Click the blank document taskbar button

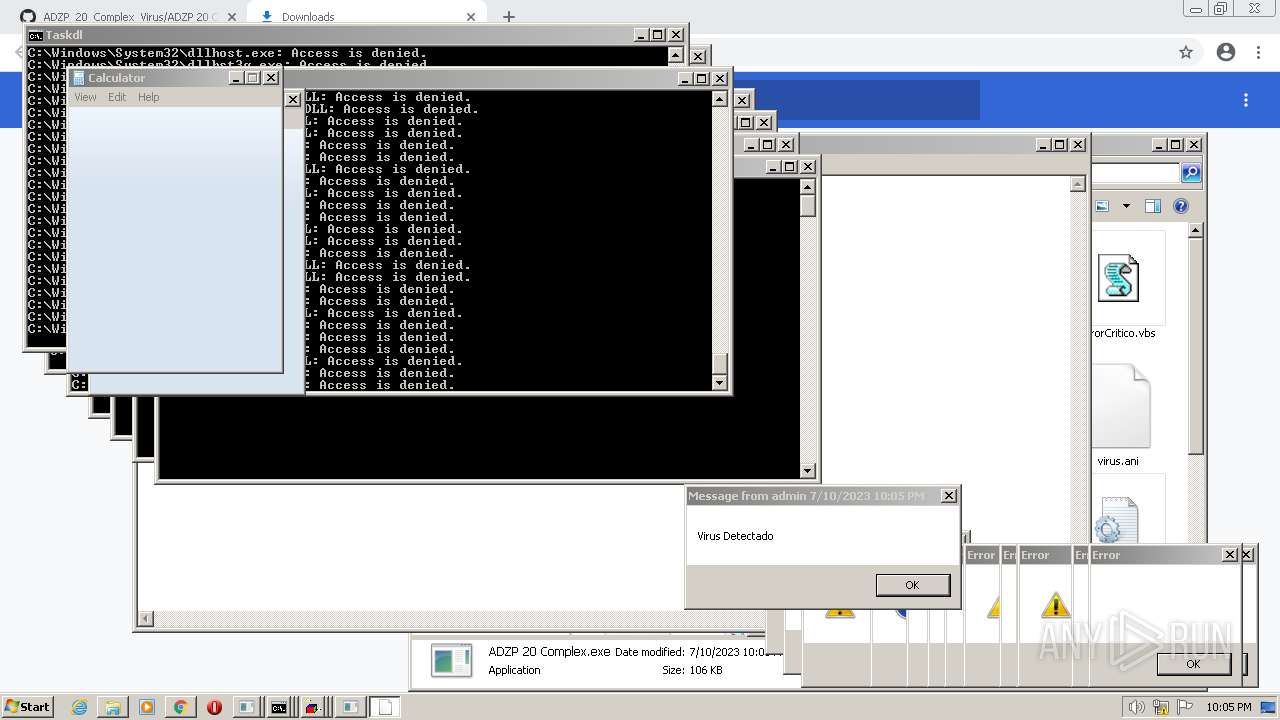tap(385, 707)
